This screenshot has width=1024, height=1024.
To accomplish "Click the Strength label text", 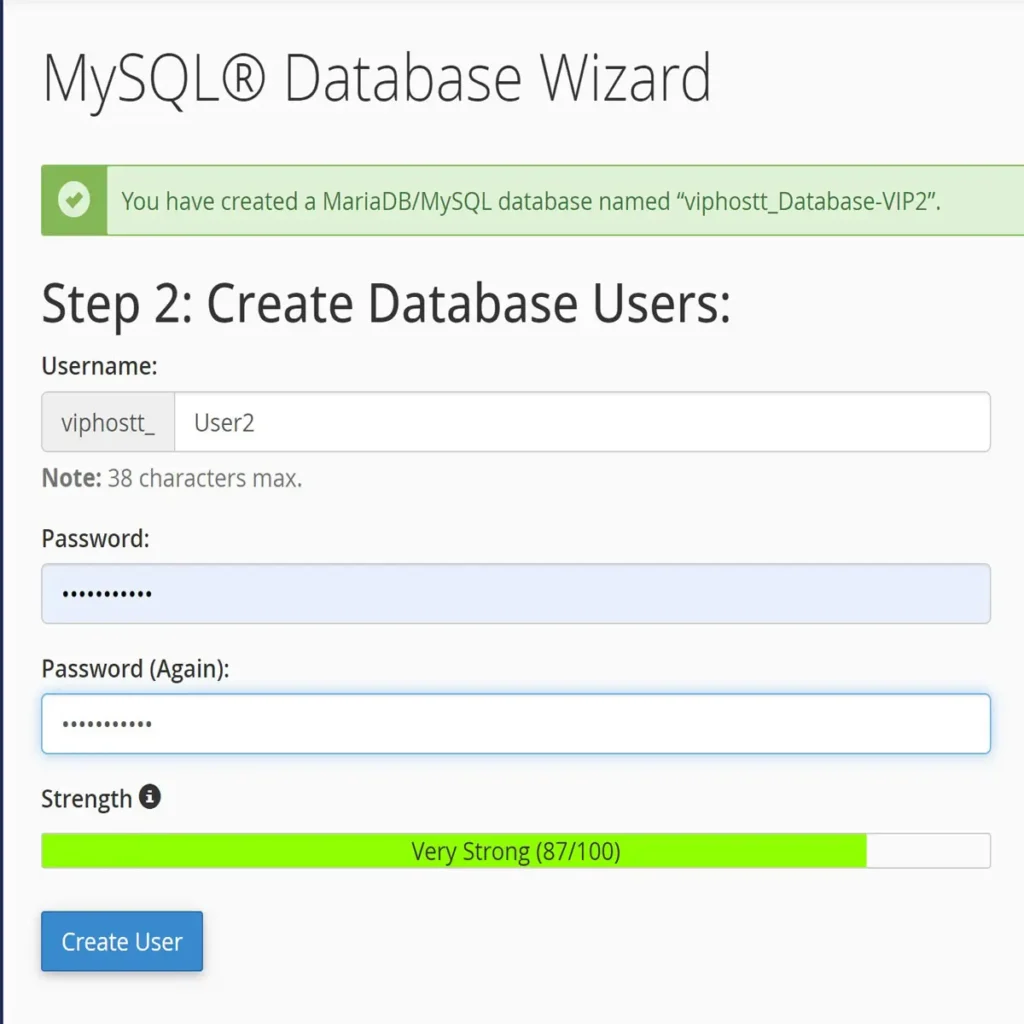I will [x=87, y=799].
